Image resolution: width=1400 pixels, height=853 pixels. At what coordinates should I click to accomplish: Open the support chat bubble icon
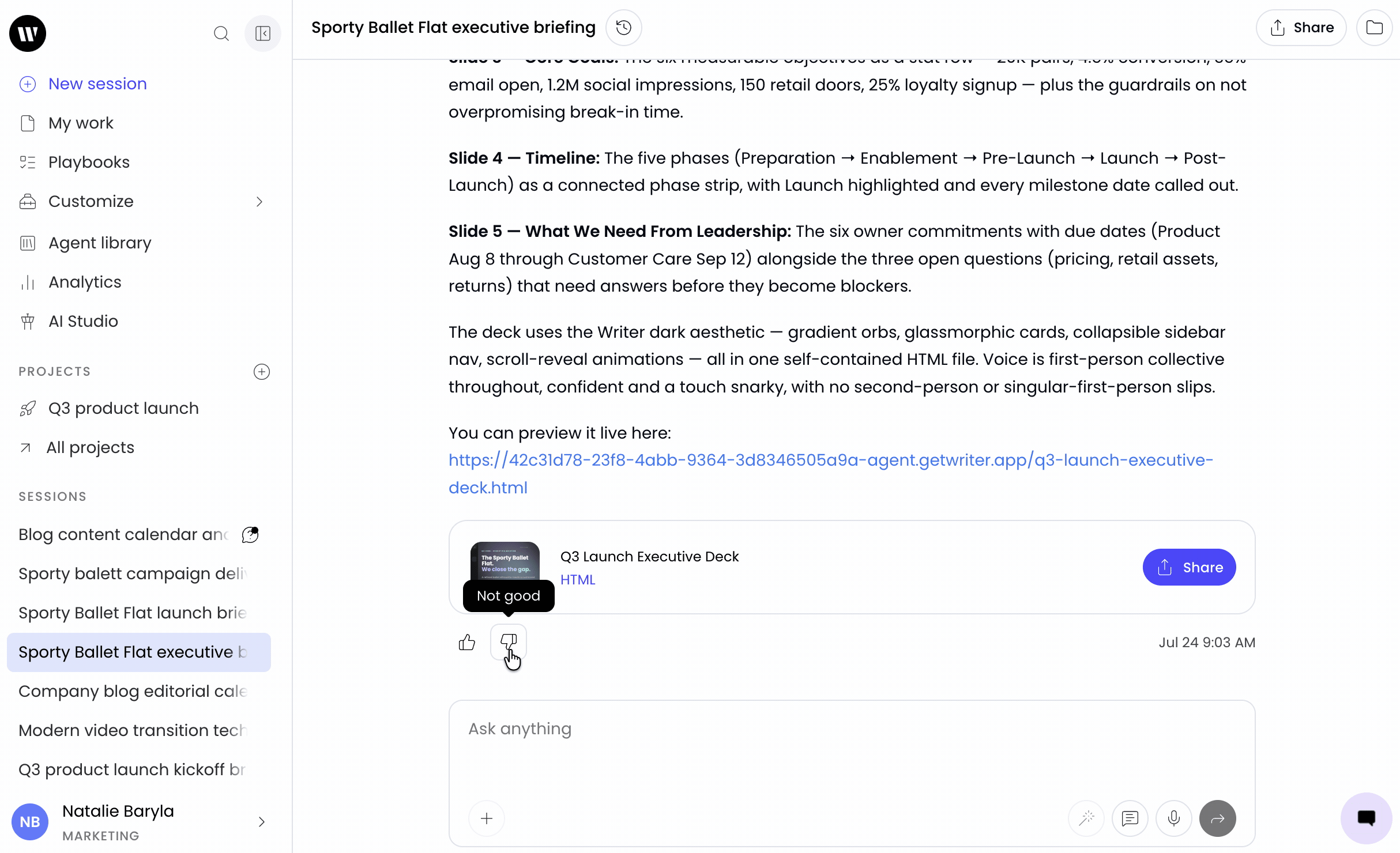1367,818
